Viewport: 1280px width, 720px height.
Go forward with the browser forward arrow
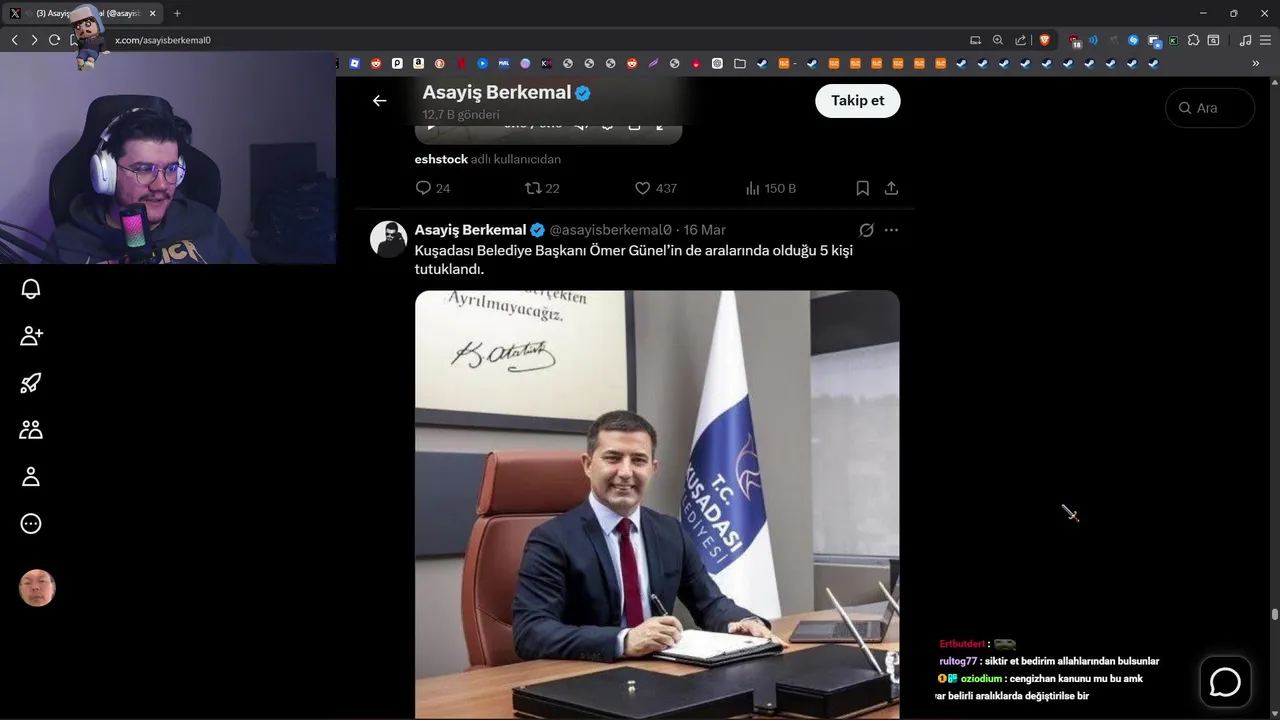point(34,40)
